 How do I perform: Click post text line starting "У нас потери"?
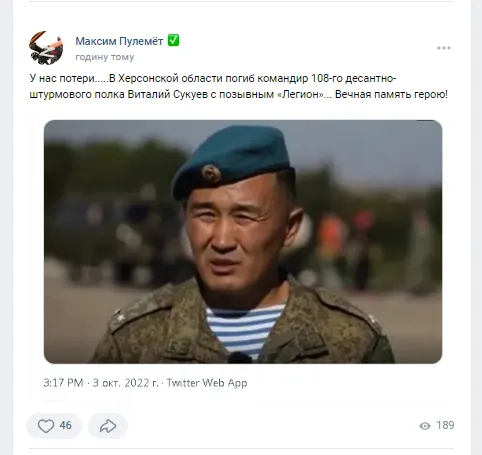point(213,78)
